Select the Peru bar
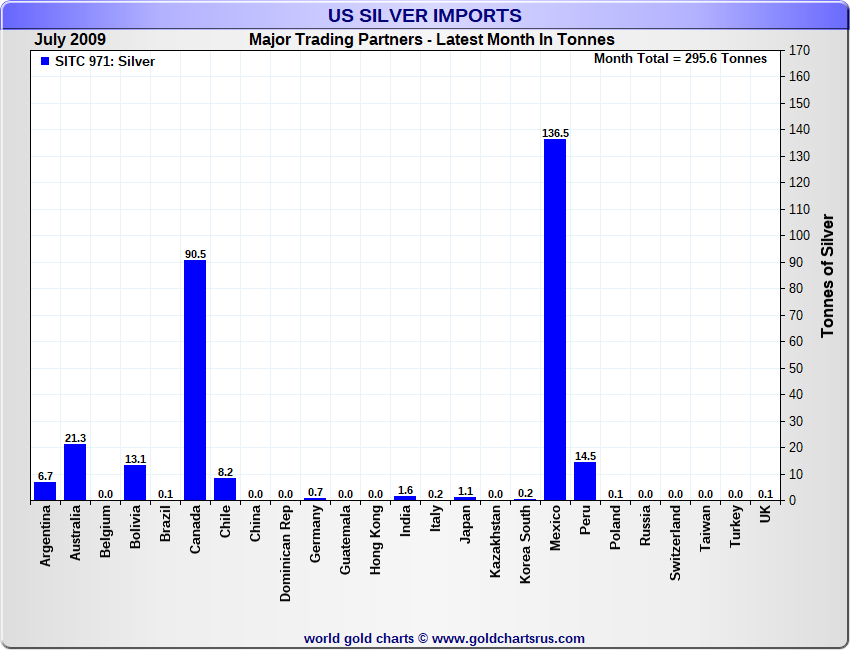The image size is (850, 650). tap(585, 481)
